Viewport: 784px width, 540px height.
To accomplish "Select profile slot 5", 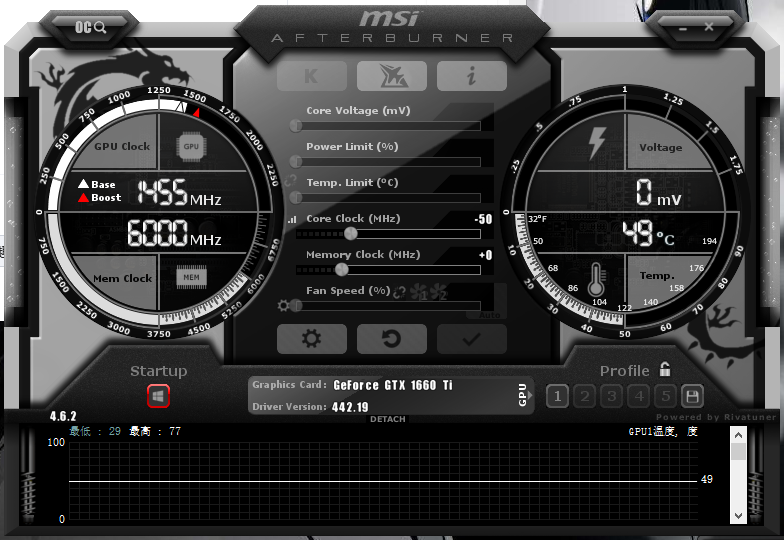I will pos(666,396).
